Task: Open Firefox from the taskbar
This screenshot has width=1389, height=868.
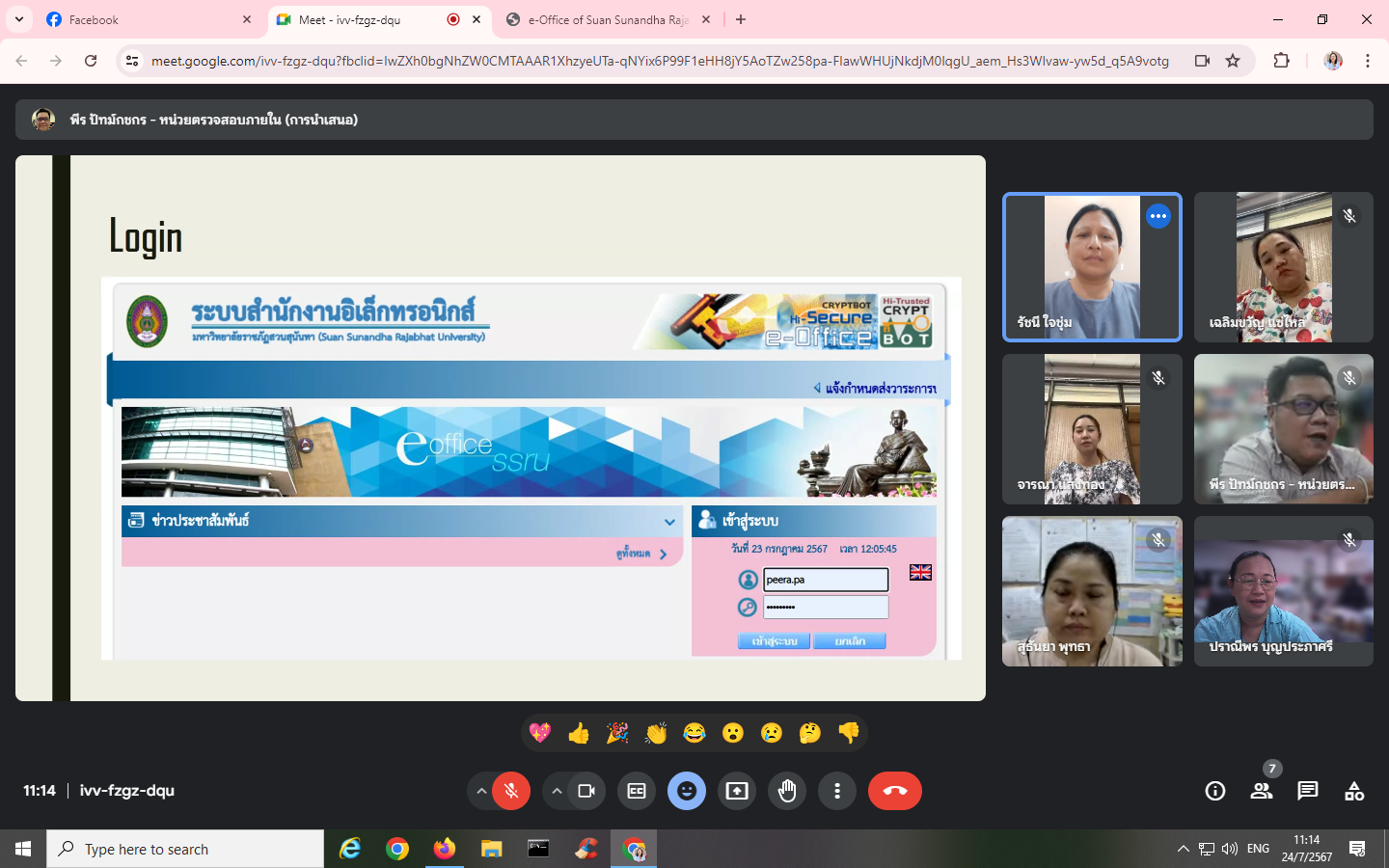Action: tap(444, 849)
